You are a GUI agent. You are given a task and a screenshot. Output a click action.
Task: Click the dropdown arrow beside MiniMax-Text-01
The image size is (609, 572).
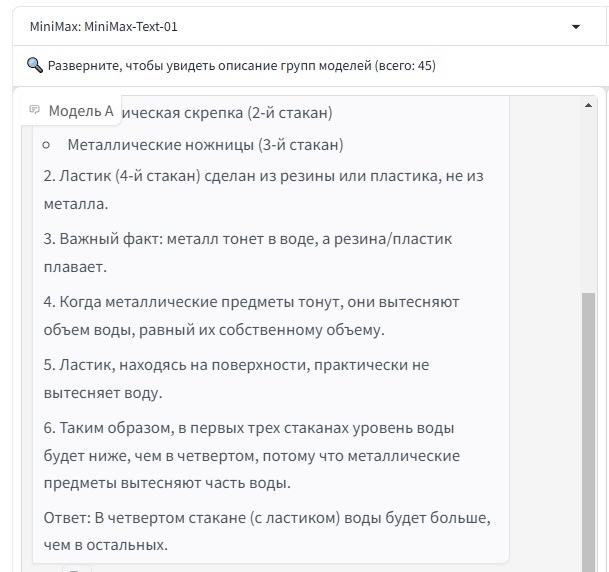click(x=576, y=27)
